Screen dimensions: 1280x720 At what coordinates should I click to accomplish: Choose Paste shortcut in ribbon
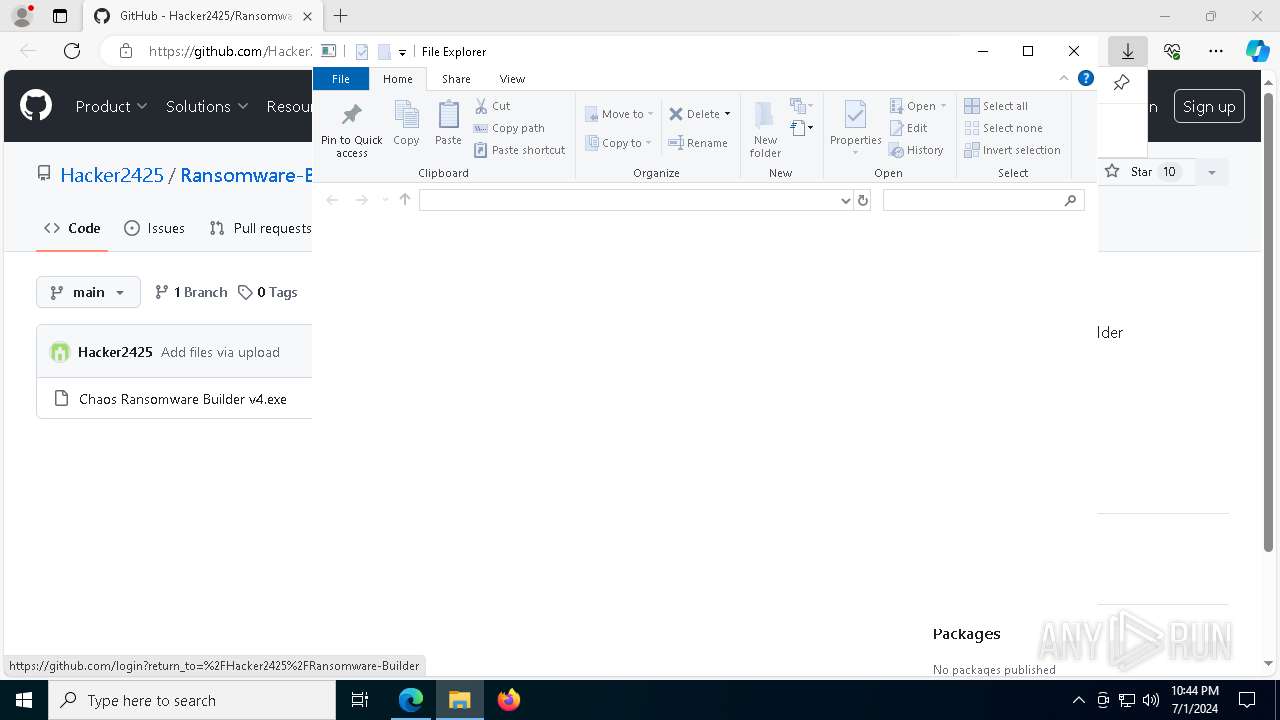click(x=520, y=150)
